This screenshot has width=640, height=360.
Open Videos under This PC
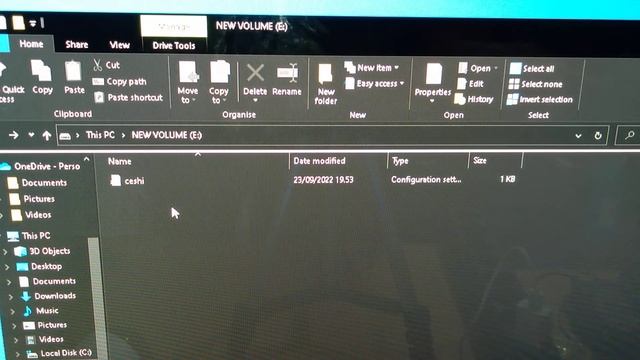pyautogui.click(x=45, y=339)
